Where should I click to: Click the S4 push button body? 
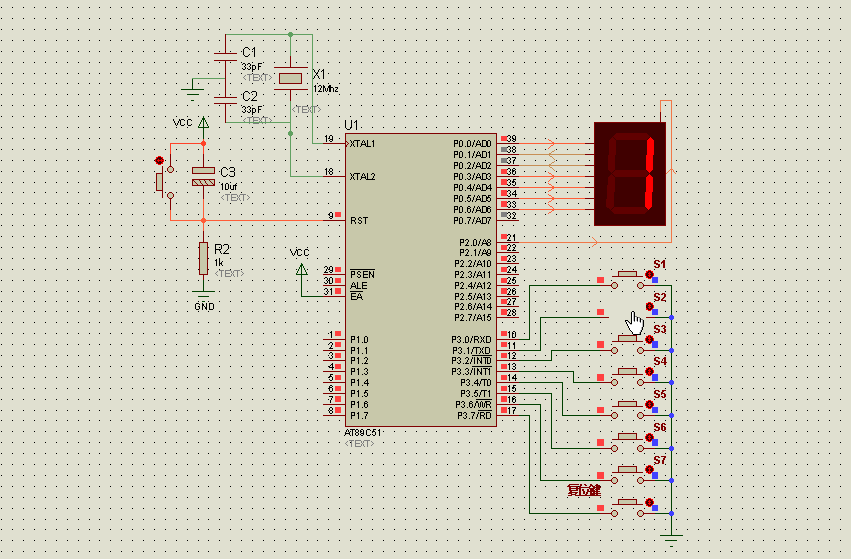[628, 374]
